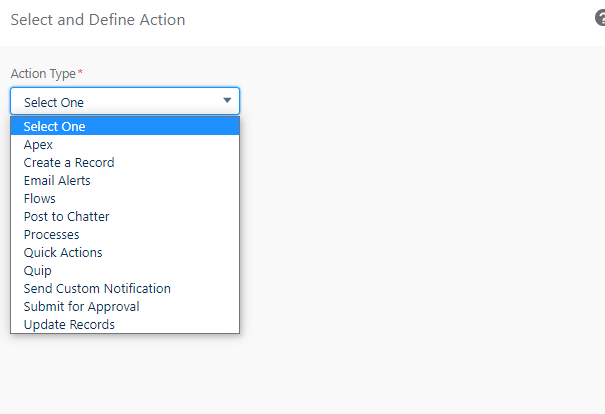The height and width of the screenshot is (414, 605).
Task: Select Quick Actions option
Action: point(125,252)
